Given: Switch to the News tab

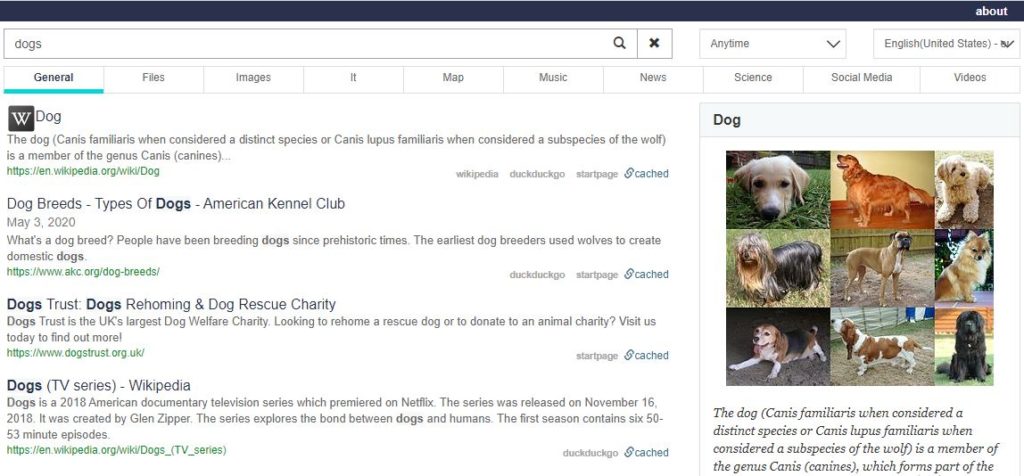Looking at the screenshot, I should [653, 78].
